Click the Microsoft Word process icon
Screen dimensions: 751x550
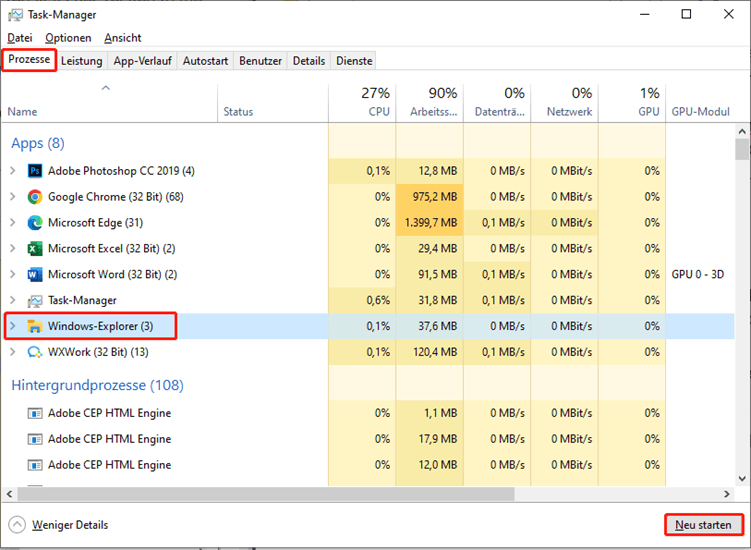[35, 274]
